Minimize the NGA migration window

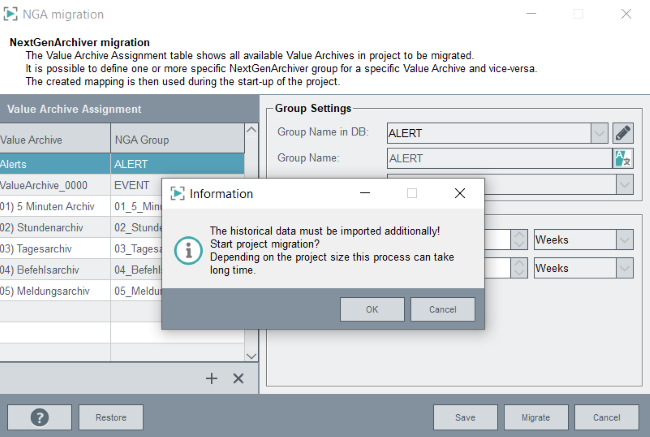[x=531, y=14]
